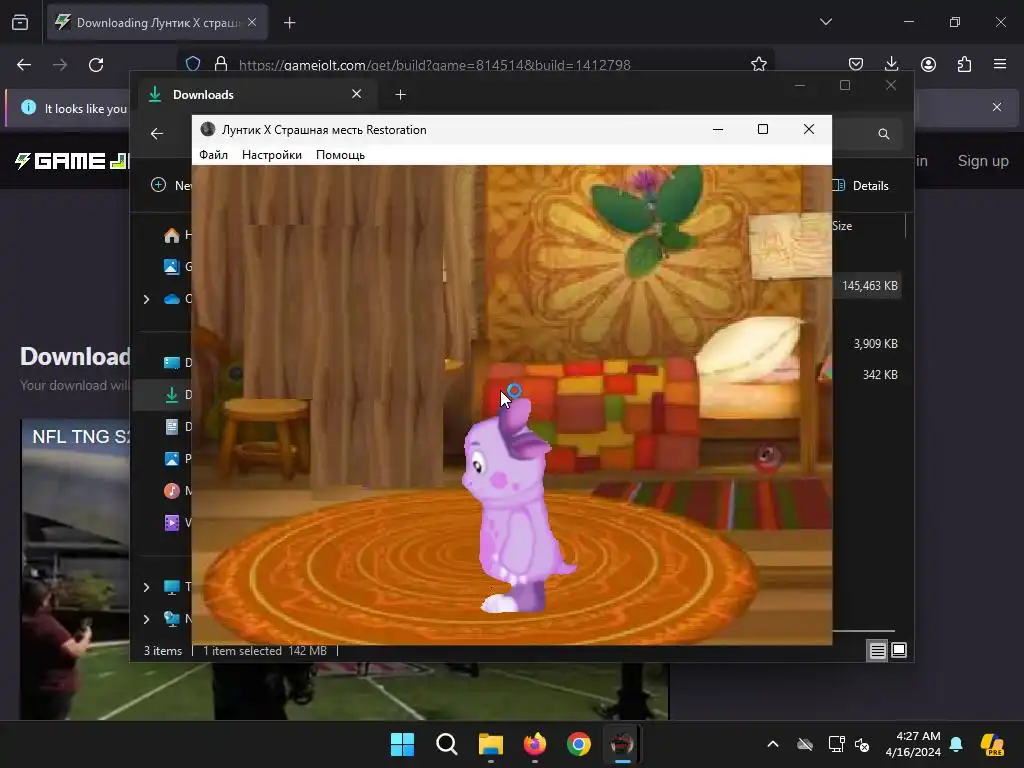Image resolution: width=1024 pixels, height=768 pixels.
Task: Open Gallery in Explorer sidebar
Action: pyautogui.click(x=172, y=266)
